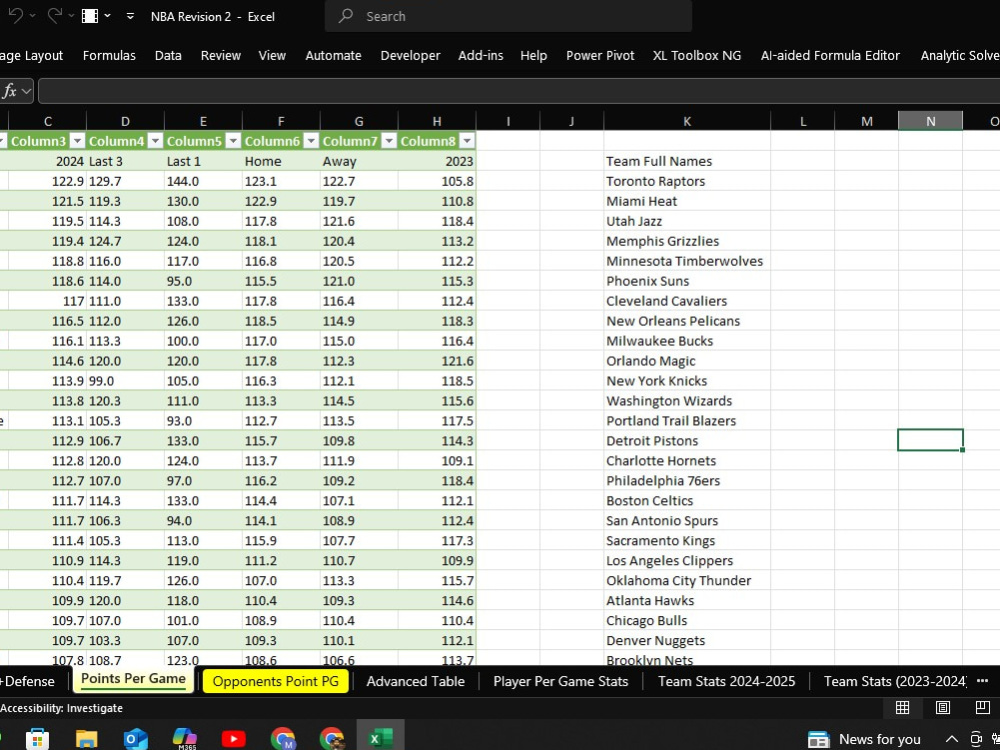Click Excel icon on taskbar
Image resolution: width=1000 pixels, height=750 pixels.
(x=380, y=739)
